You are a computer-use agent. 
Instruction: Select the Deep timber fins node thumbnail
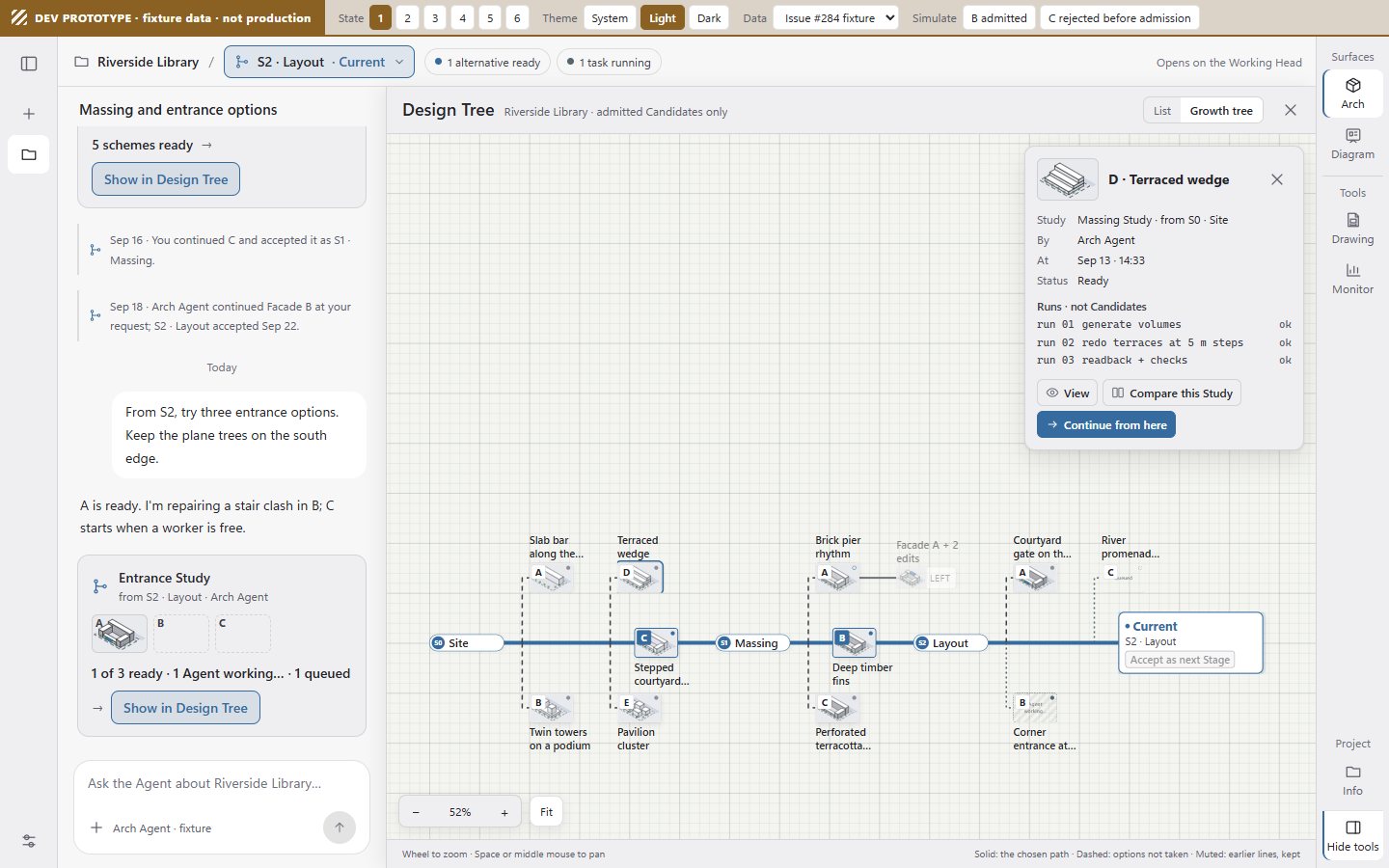[x=854, y=642]
